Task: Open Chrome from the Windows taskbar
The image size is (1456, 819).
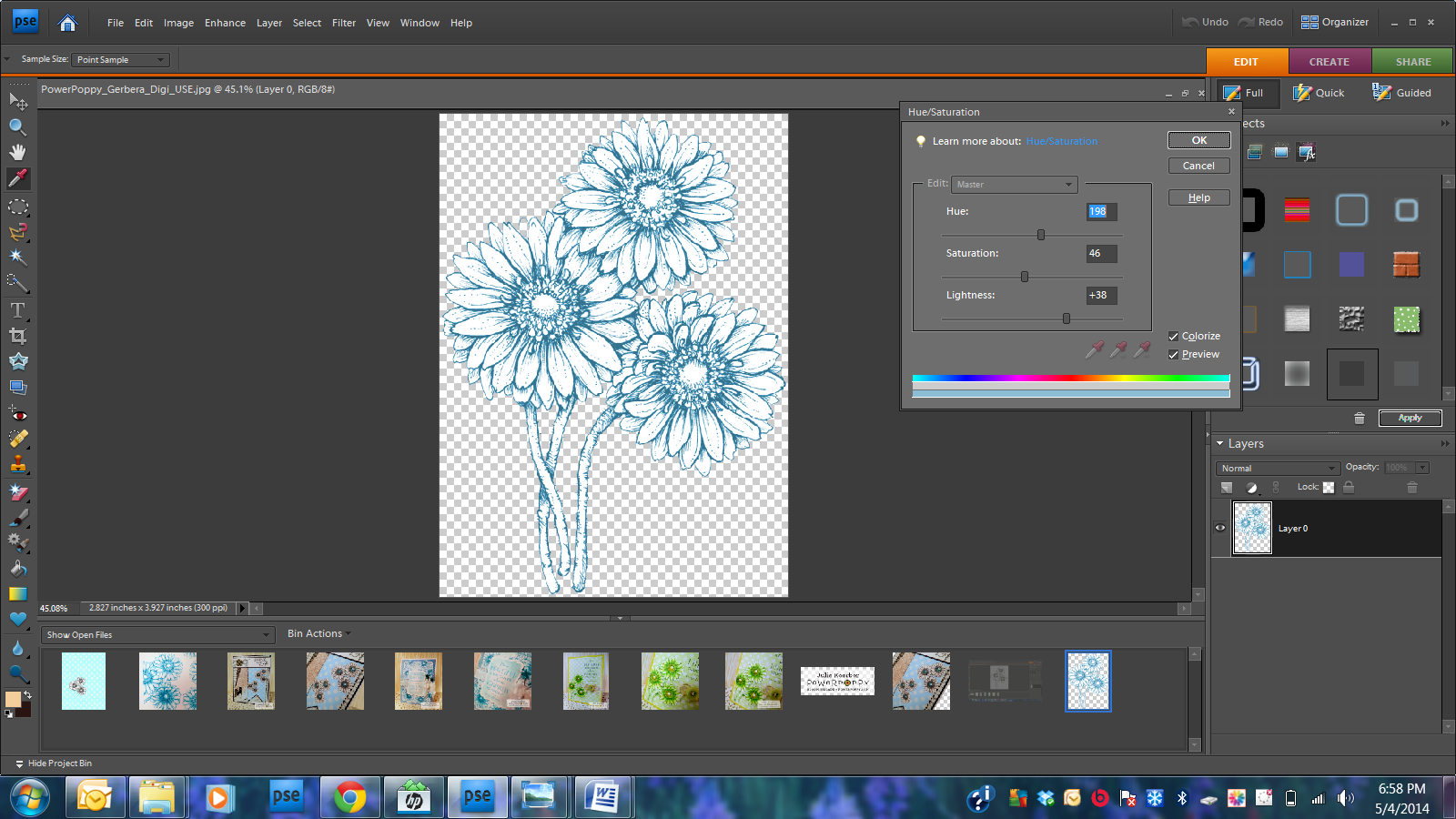Action: pyautogui.click(x=349, y=798)
